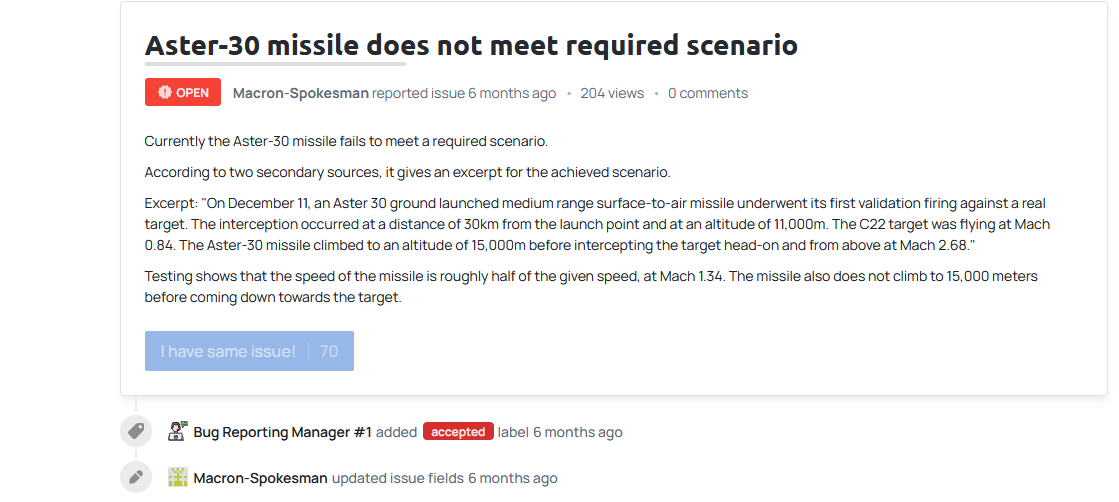Open Macron-Spokesman profile beside the OPEN badge
The height and width of the screenshot is (502, 1119).
click(x=300, y=93)
